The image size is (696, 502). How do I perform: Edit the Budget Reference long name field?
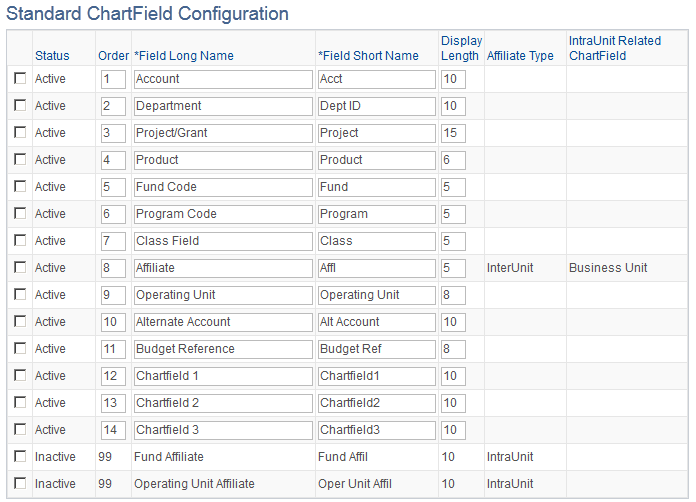click(x=223, y=349)
